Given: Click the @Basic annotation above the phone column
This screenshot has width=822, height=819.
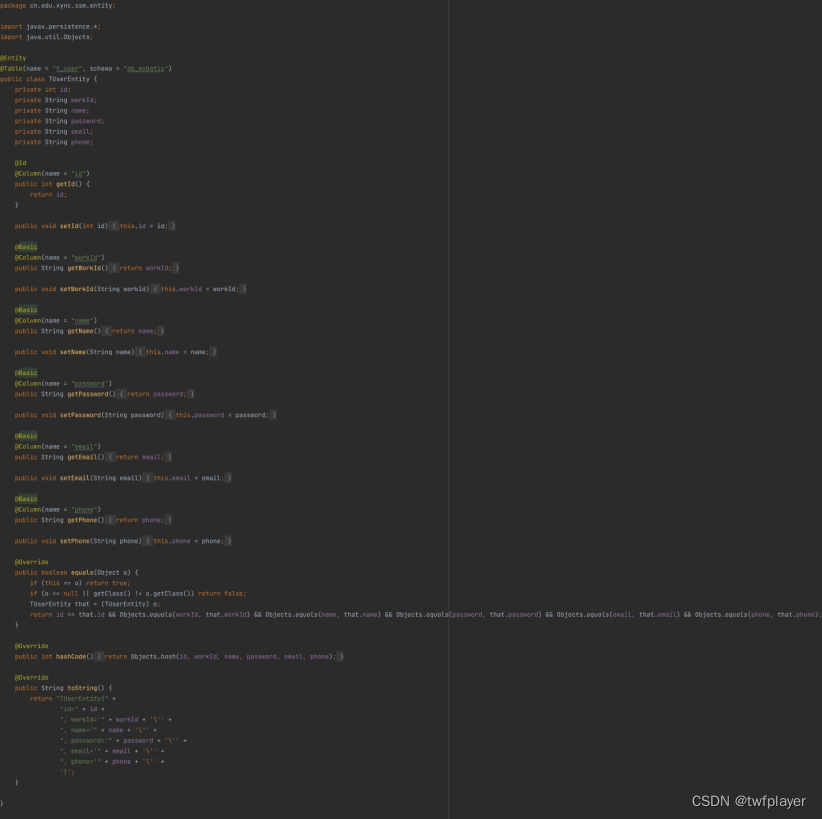Looking at the screenshot, I should coord(26,499).
